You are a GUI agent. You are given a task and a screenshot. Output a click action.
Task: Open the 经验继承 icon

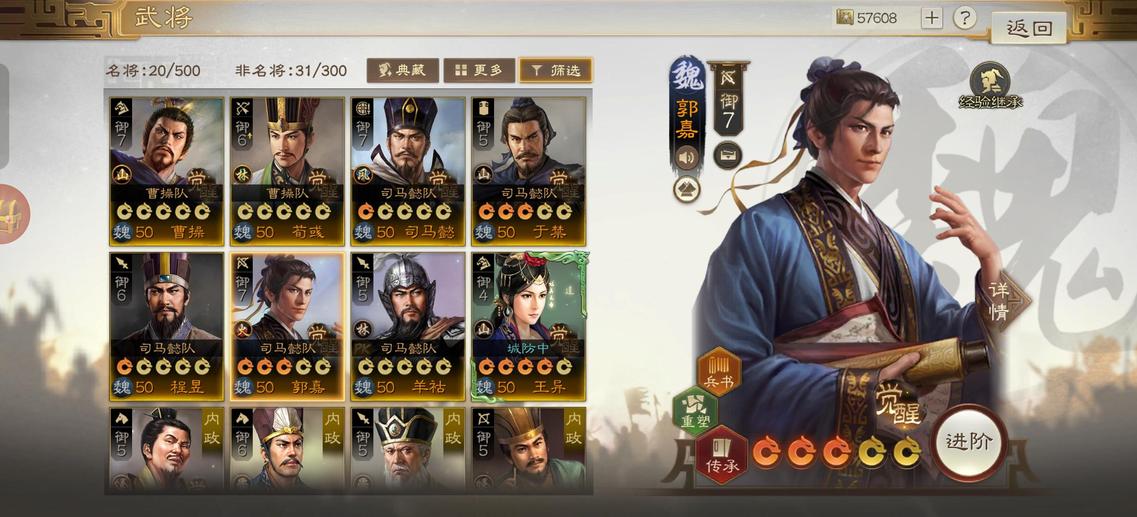coord(991,86)
